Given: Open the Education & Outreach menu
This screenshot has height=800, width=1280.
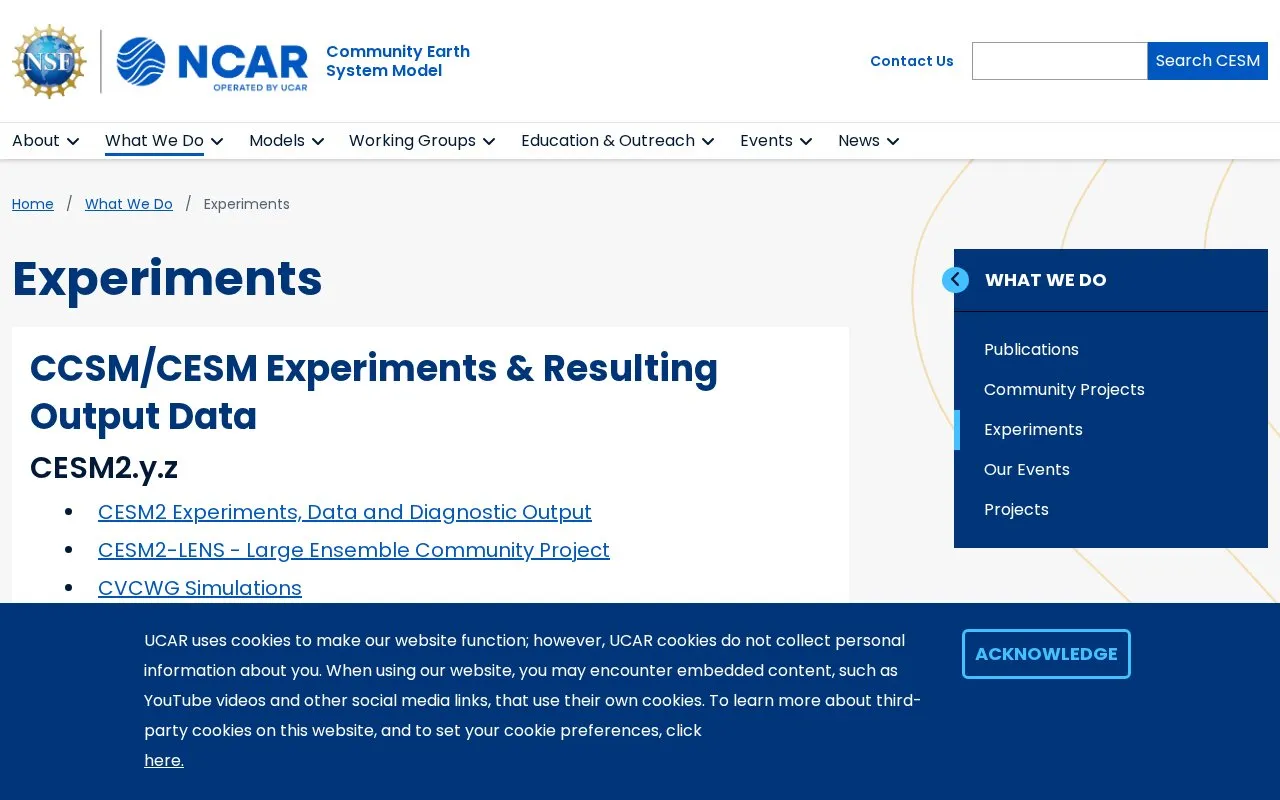Looking at the screenshot, I should pos(608,141).
